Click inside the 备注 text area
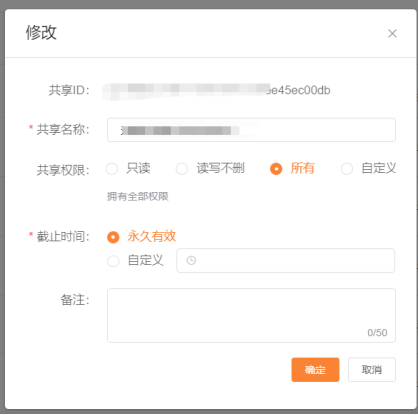418x415 pixels. click(251, 315)
